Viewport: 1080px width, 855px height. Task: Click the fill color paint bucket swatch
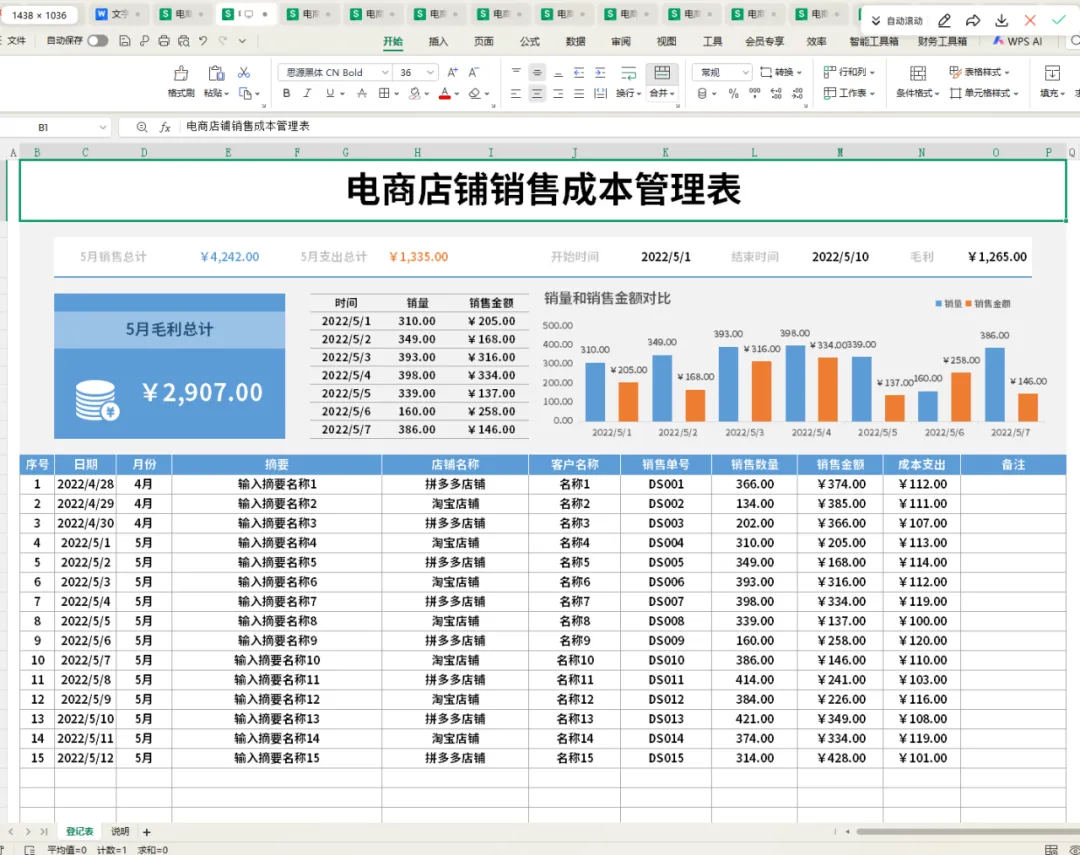415,93
